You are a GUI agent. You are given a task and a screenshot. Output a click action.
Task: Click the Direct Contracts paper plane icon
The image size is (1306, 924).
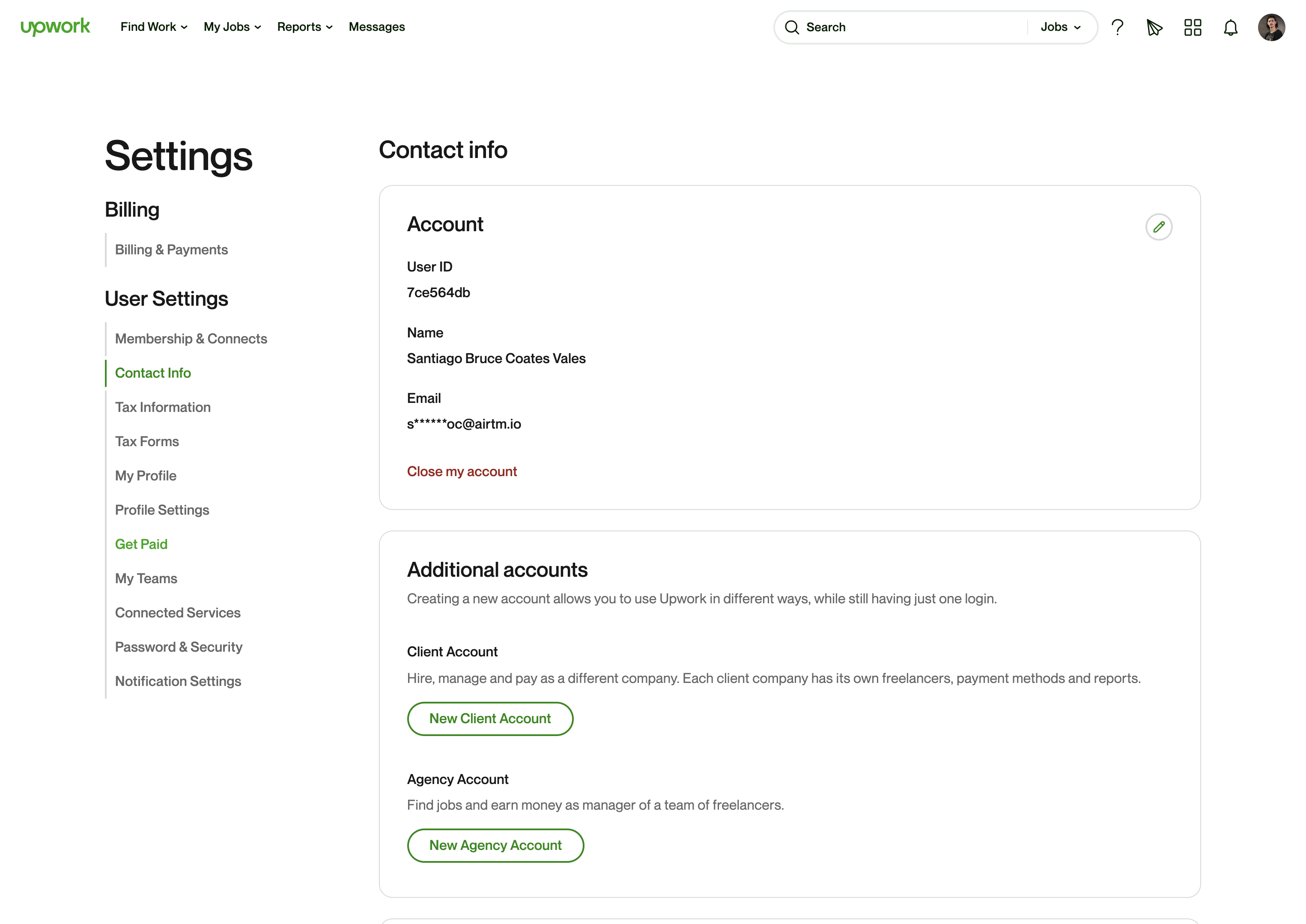(1154, 27)
